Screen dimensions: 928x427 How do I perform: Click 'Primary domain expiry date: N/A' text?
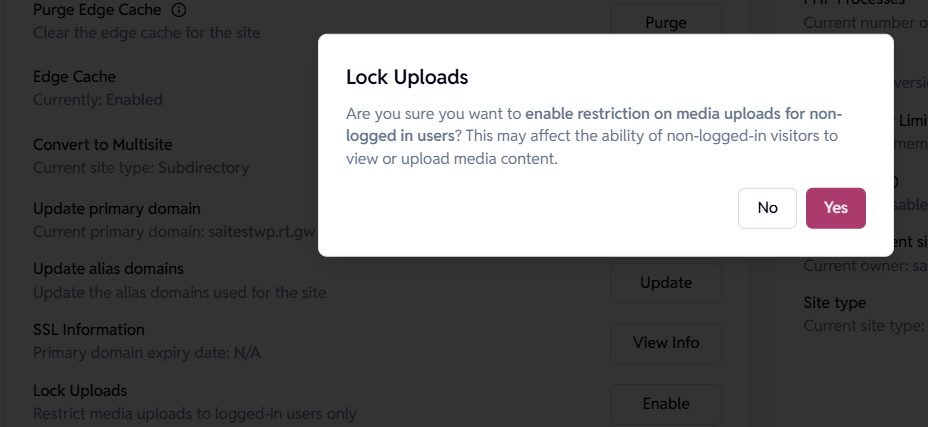(x=147, y=353)
